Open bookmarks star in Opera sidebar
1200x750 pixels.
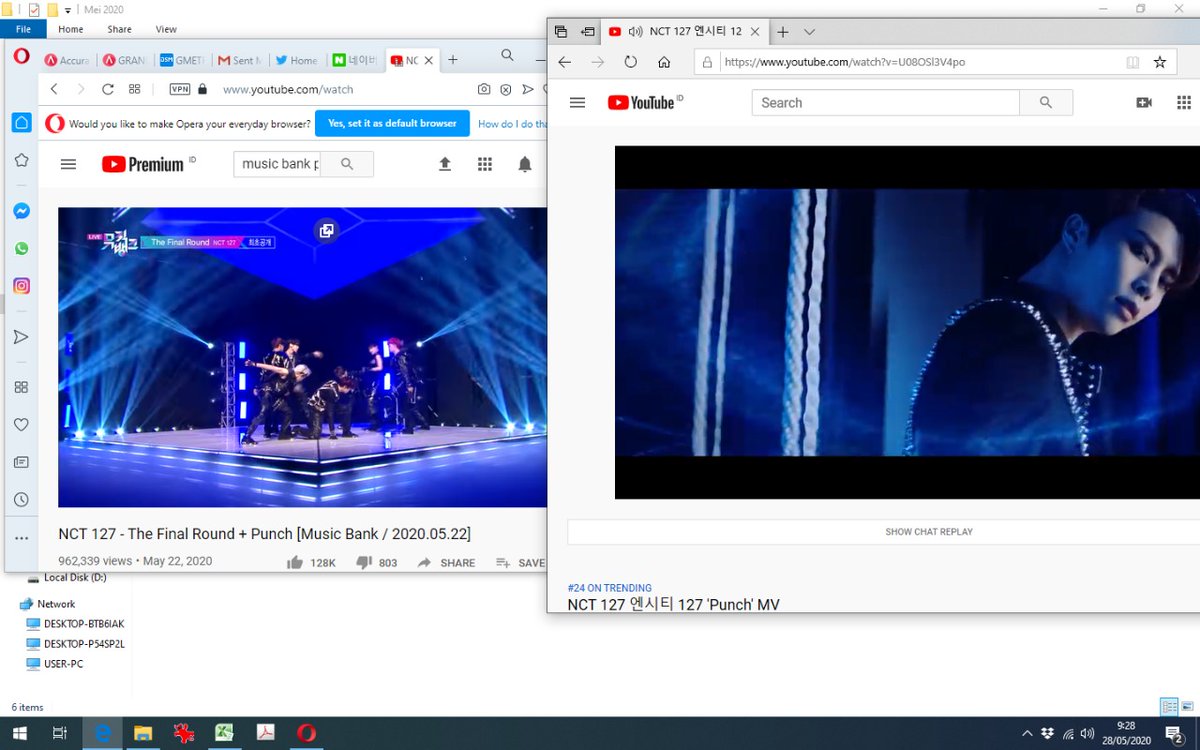click(21, 160)
